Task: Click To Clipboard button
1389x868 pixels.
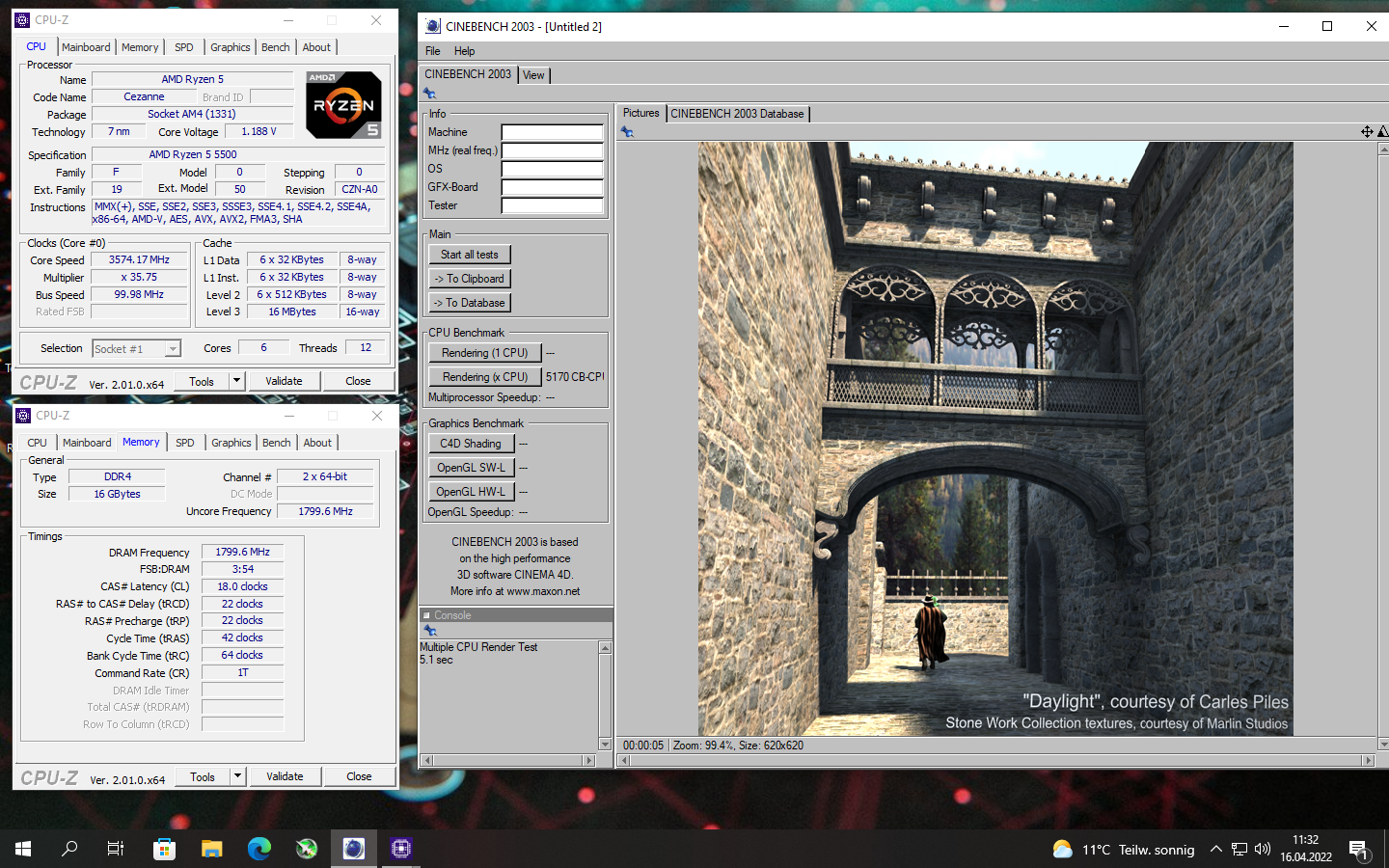Action: pyautogui.click(x=470, y=279)
